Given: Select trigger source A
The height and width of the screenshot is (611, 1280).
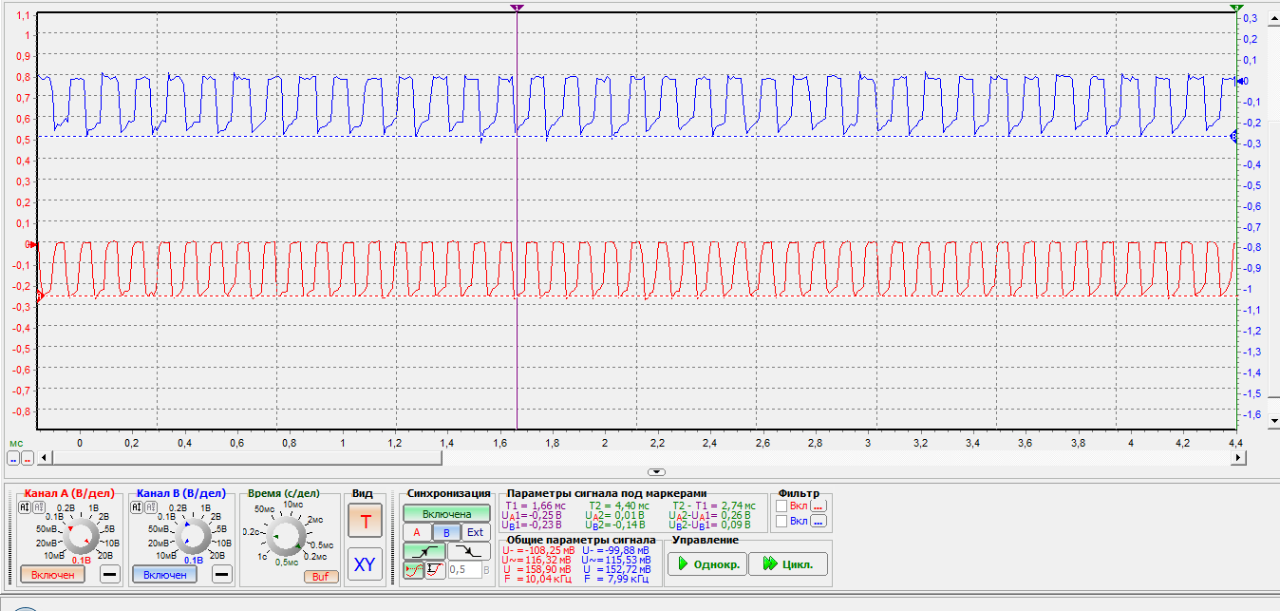Looking at the screenshot, I should [417, 533].
